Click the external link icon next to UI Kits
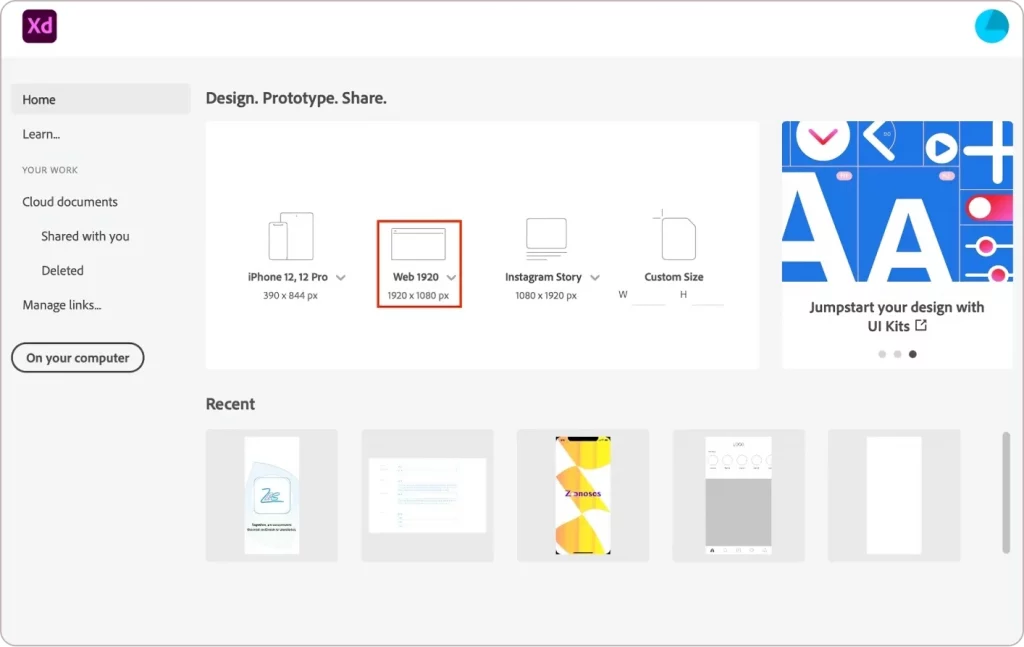 tap(921, 325)
